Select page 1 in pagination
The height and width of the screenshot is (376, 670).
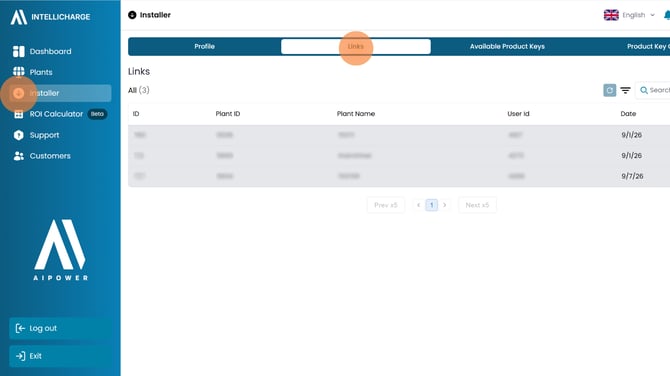point(432,205)
